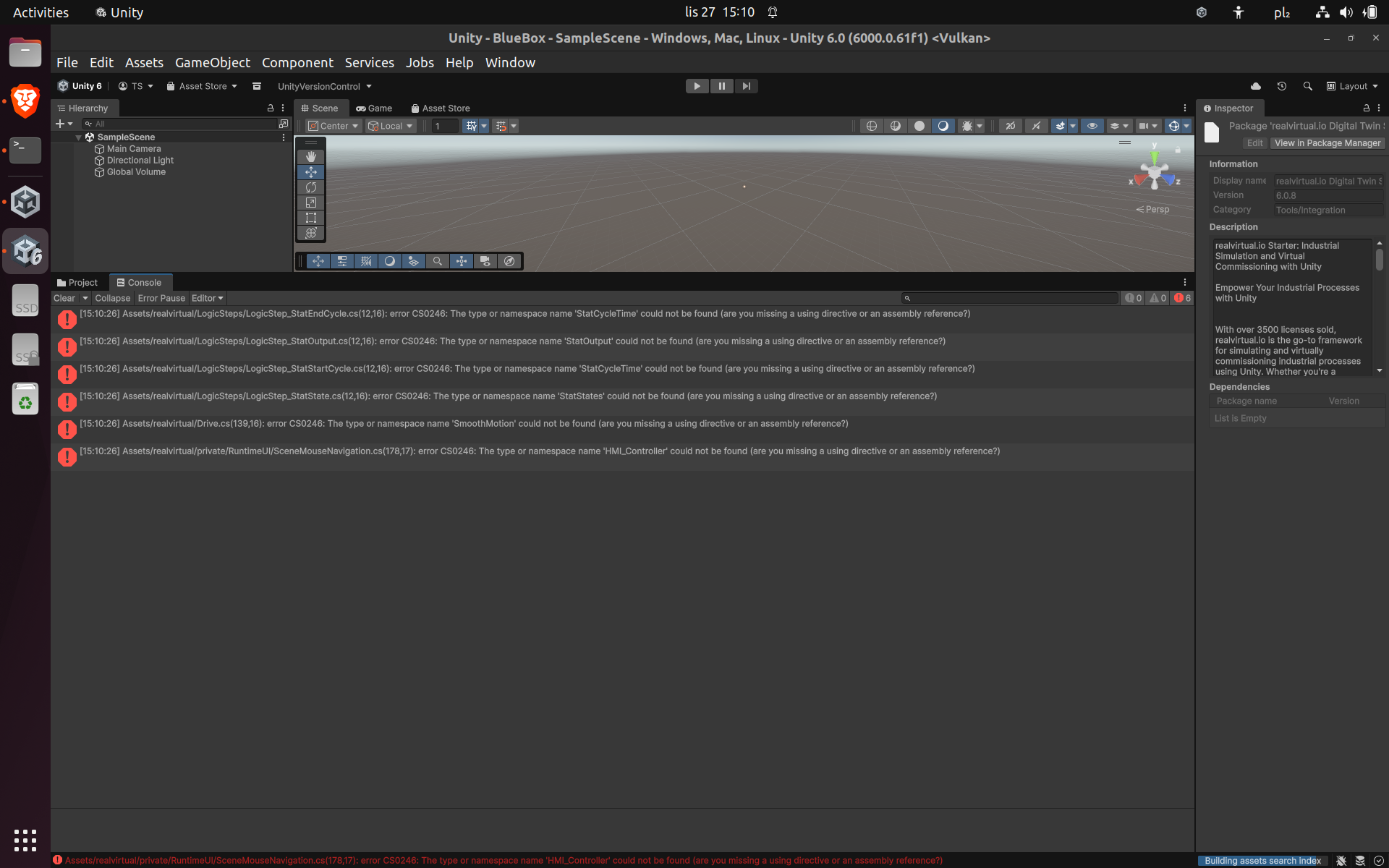The height and width of the screenshot is (868, 1389).
Task: Select the Rotate tool in Scene
Action: (311, 187)
